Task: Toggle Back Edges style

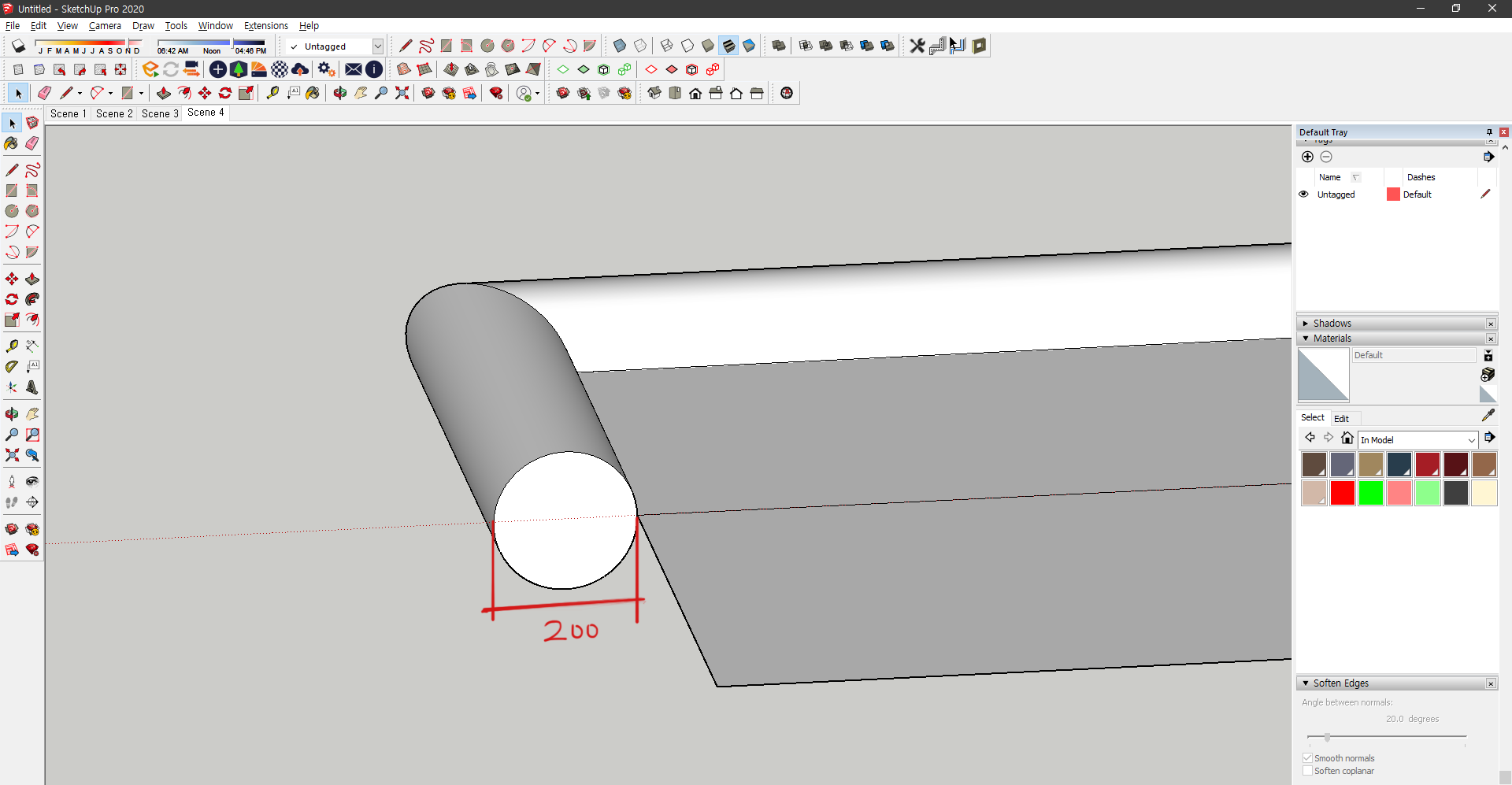Action: click(x=640, y=46)
